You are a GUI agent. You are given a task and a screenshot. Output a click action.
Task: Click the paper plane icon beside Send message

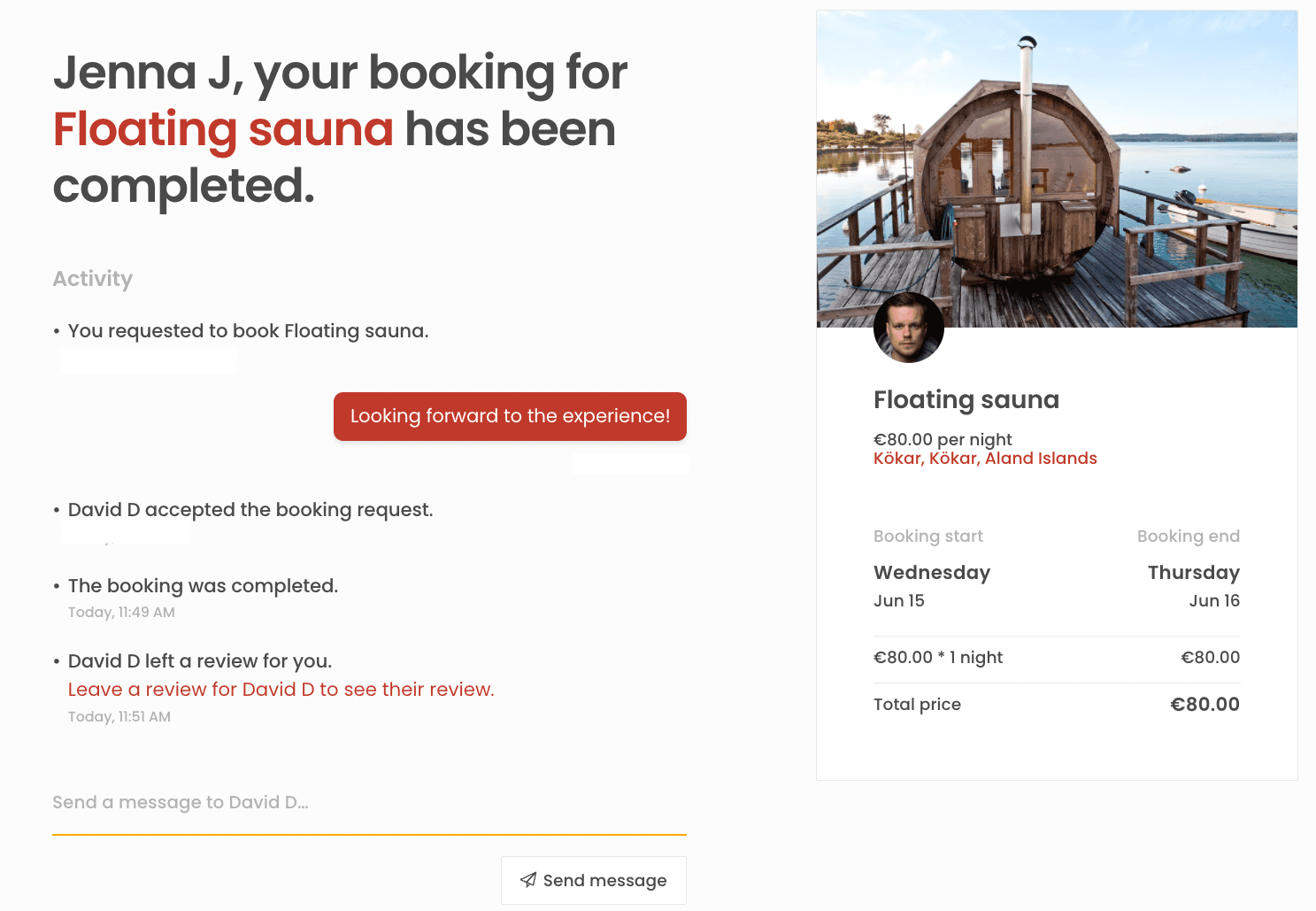[x=528, y=880]
